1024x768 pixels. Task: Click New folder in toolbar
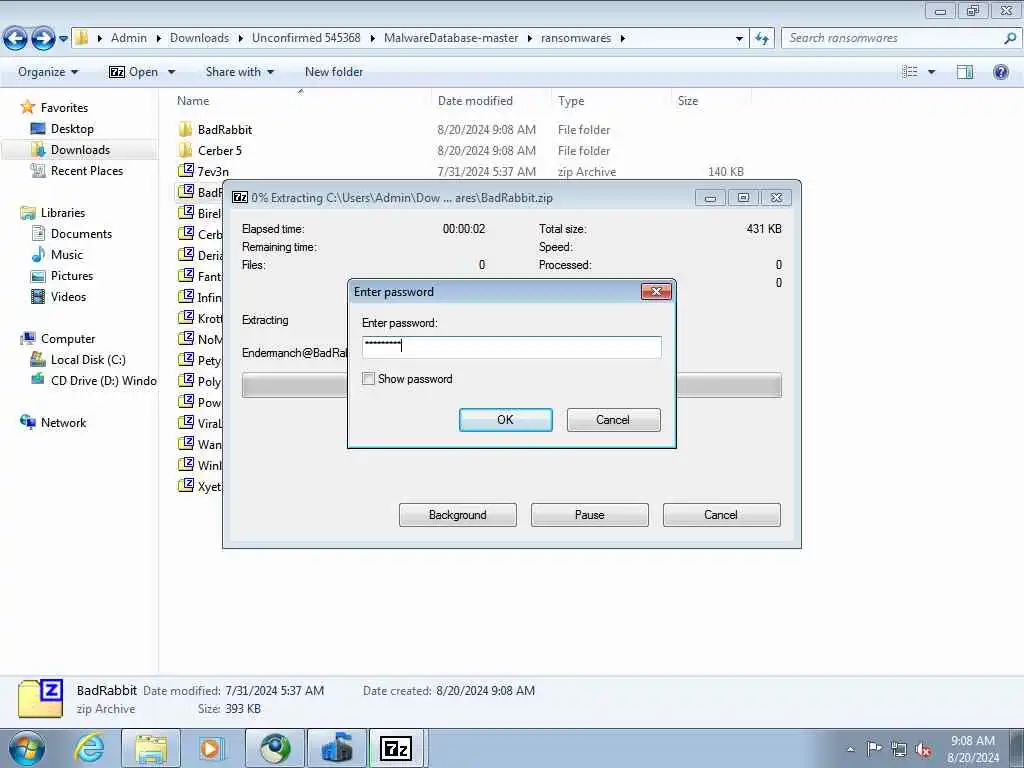[334, 72]
